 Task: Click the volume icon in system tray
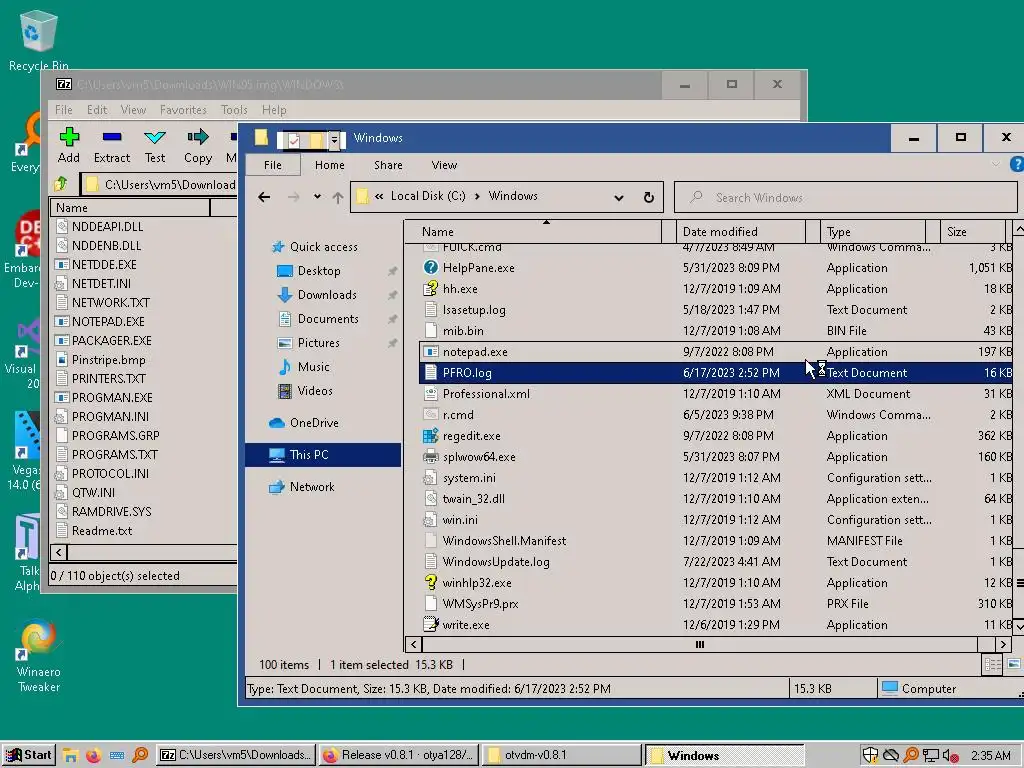(x=950, y=756)
